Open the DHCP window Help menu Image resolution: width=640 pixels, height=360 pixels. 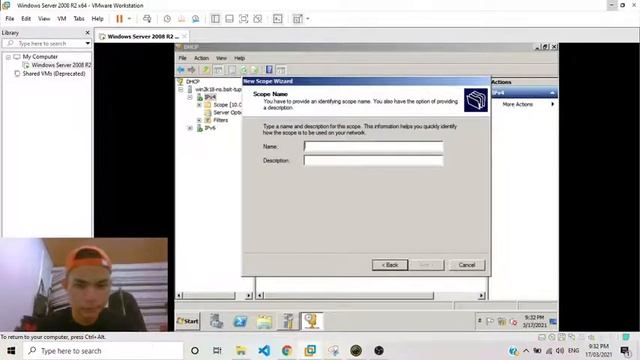pyautogui.click(x=240, y=58)
